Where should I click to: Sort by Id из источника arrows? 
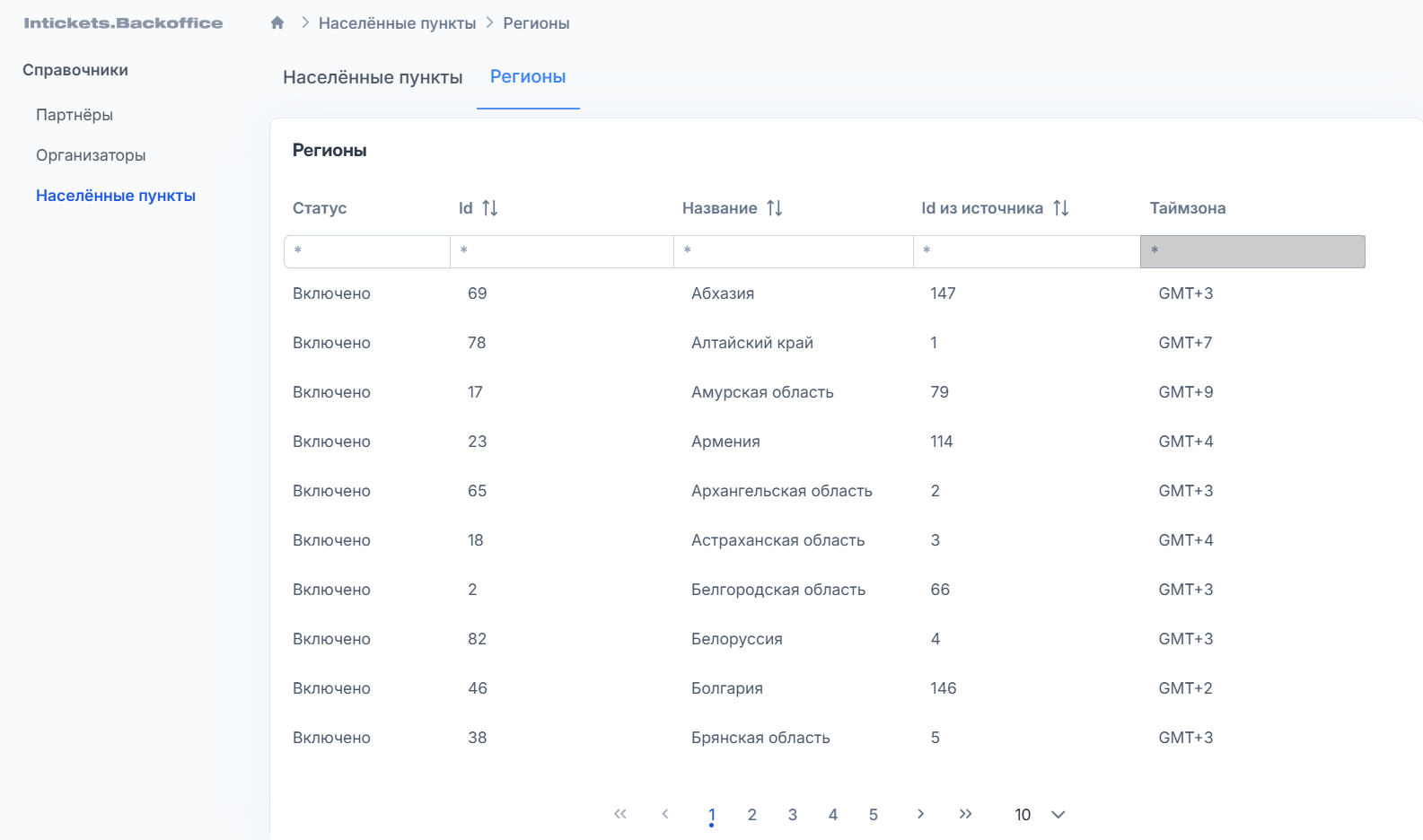[1061, 208]
